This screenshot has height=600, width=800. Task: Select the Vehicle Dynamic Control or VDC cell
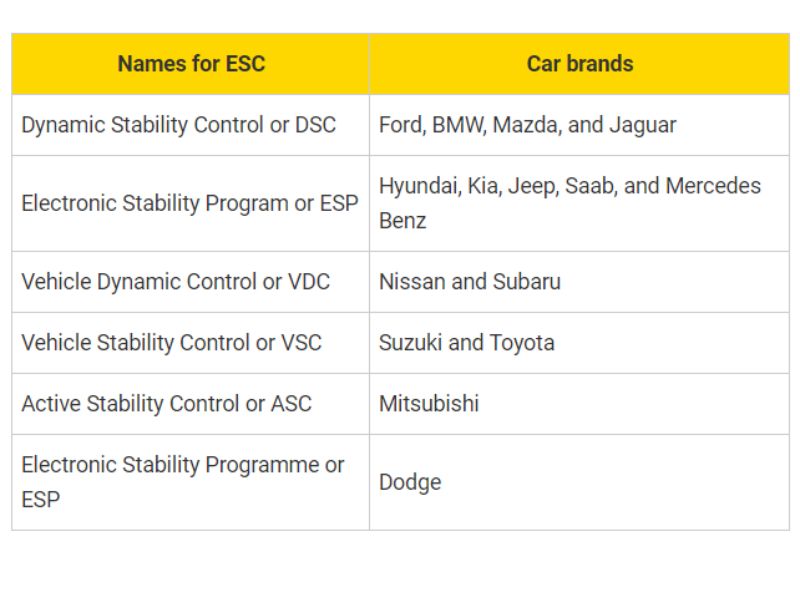[176, 282]
